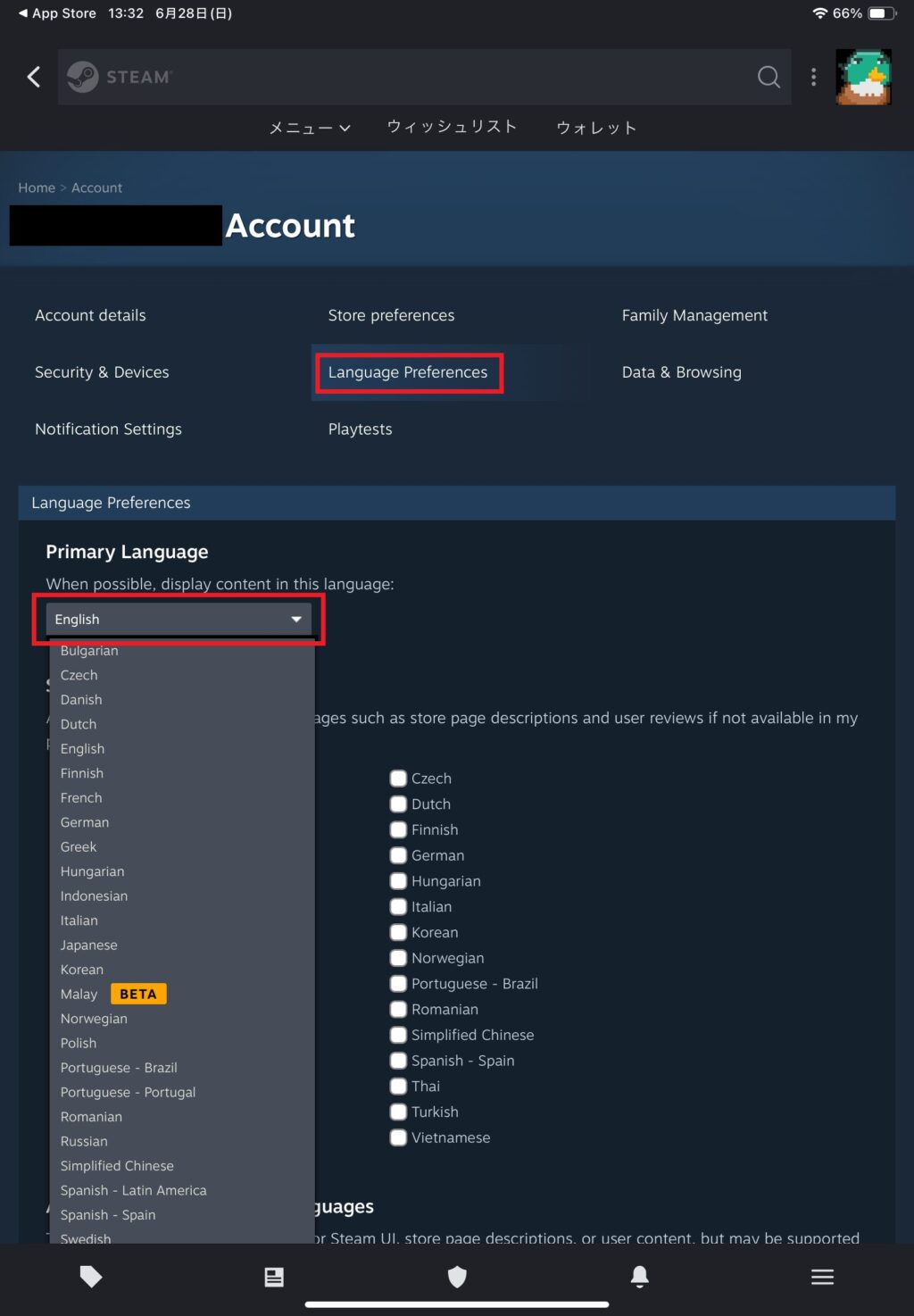Tap the back arrow icon
Viewport: 914px width, 1316px height.
34,77
